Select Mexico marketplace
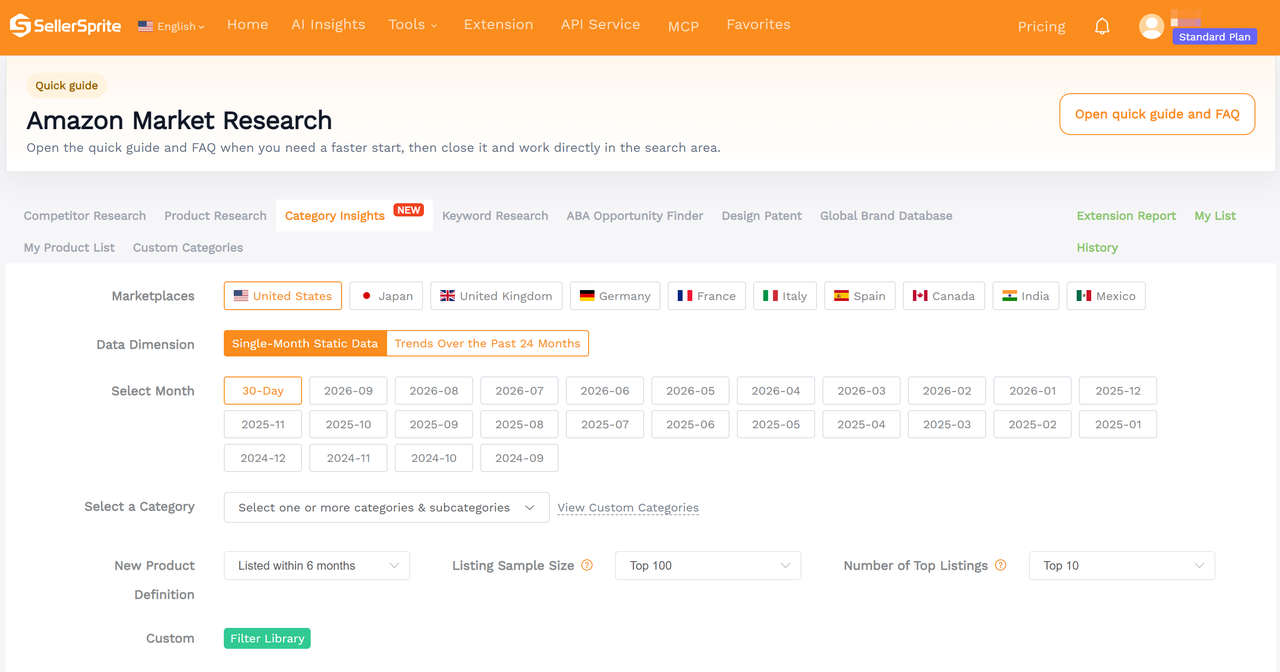The width and height of the screenshot is (1280, 672). coord(1106,296)
